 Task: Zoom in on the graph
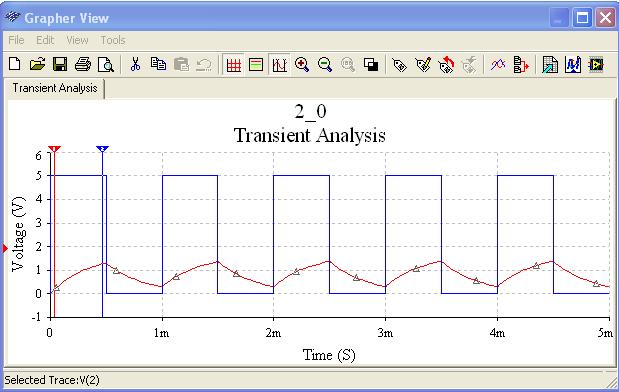pos(302,64)
